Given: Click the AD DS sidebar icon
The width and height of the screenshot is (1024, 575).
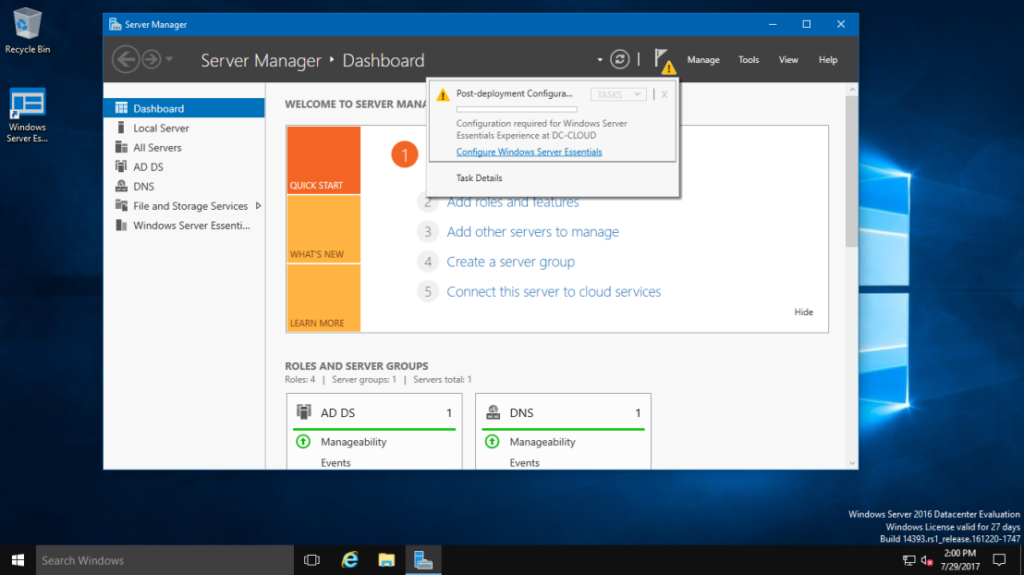Looking at the screenshot, I should (121, 167).
